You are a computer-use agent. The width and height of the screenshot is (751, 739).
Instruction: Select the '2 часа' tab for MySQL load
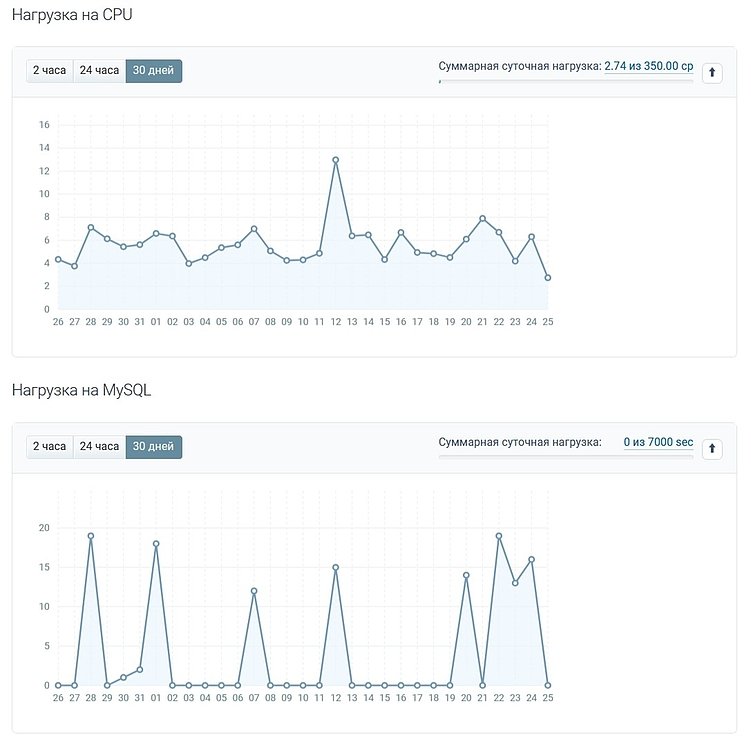pos(49,446)
